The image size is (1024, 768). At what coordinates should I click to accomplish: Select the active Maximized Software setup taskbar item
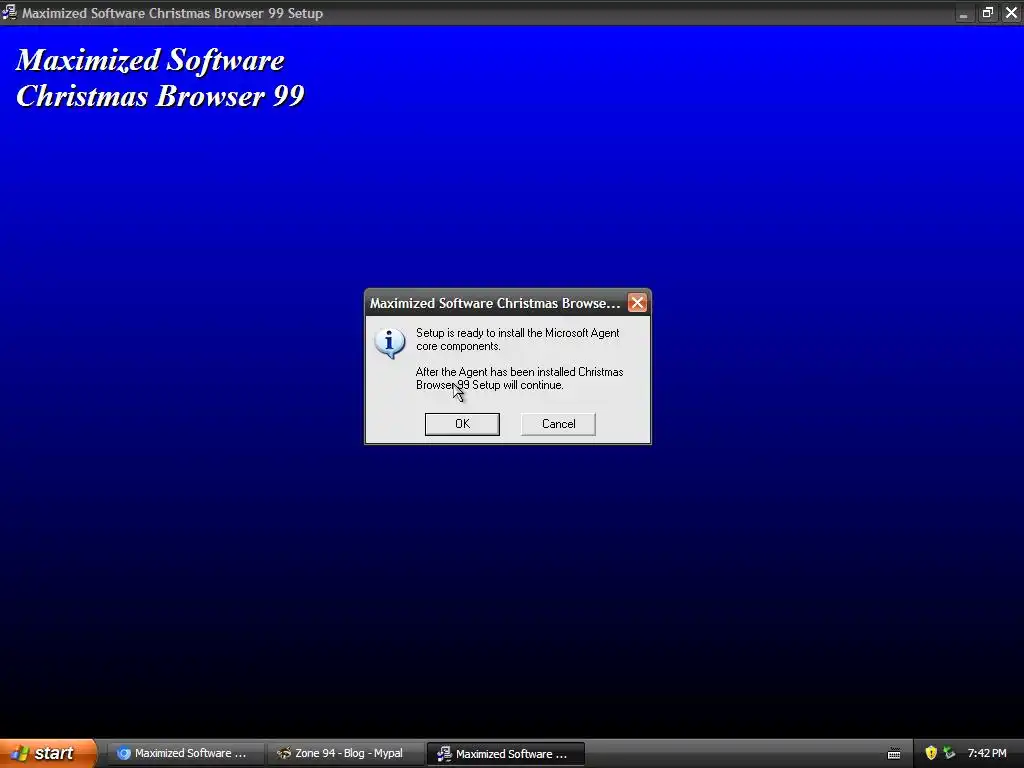(505, 754)
